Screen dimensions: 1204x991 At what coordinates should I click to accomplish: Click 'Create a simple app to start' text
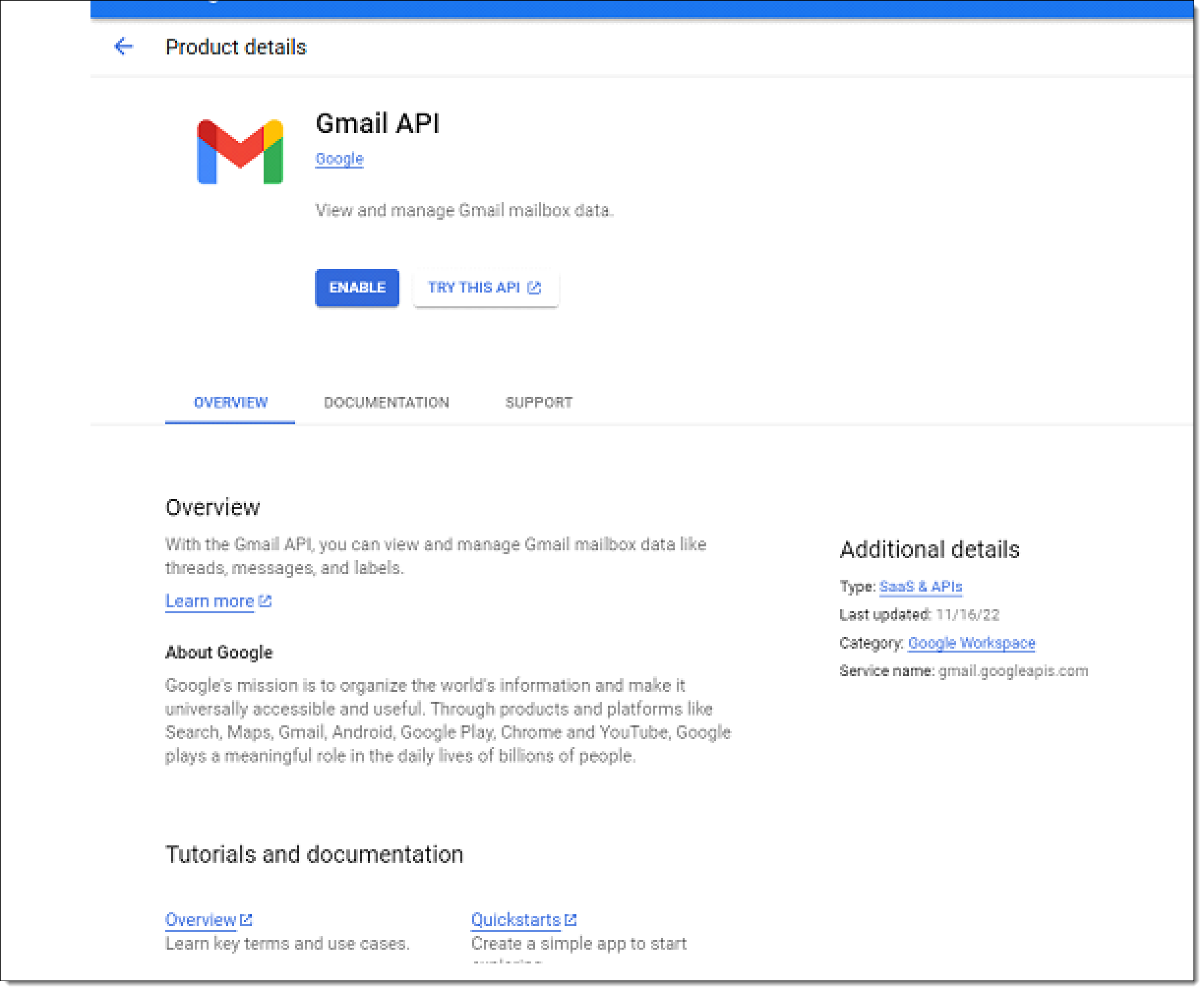pyautogui.click(x=578, y=943)
